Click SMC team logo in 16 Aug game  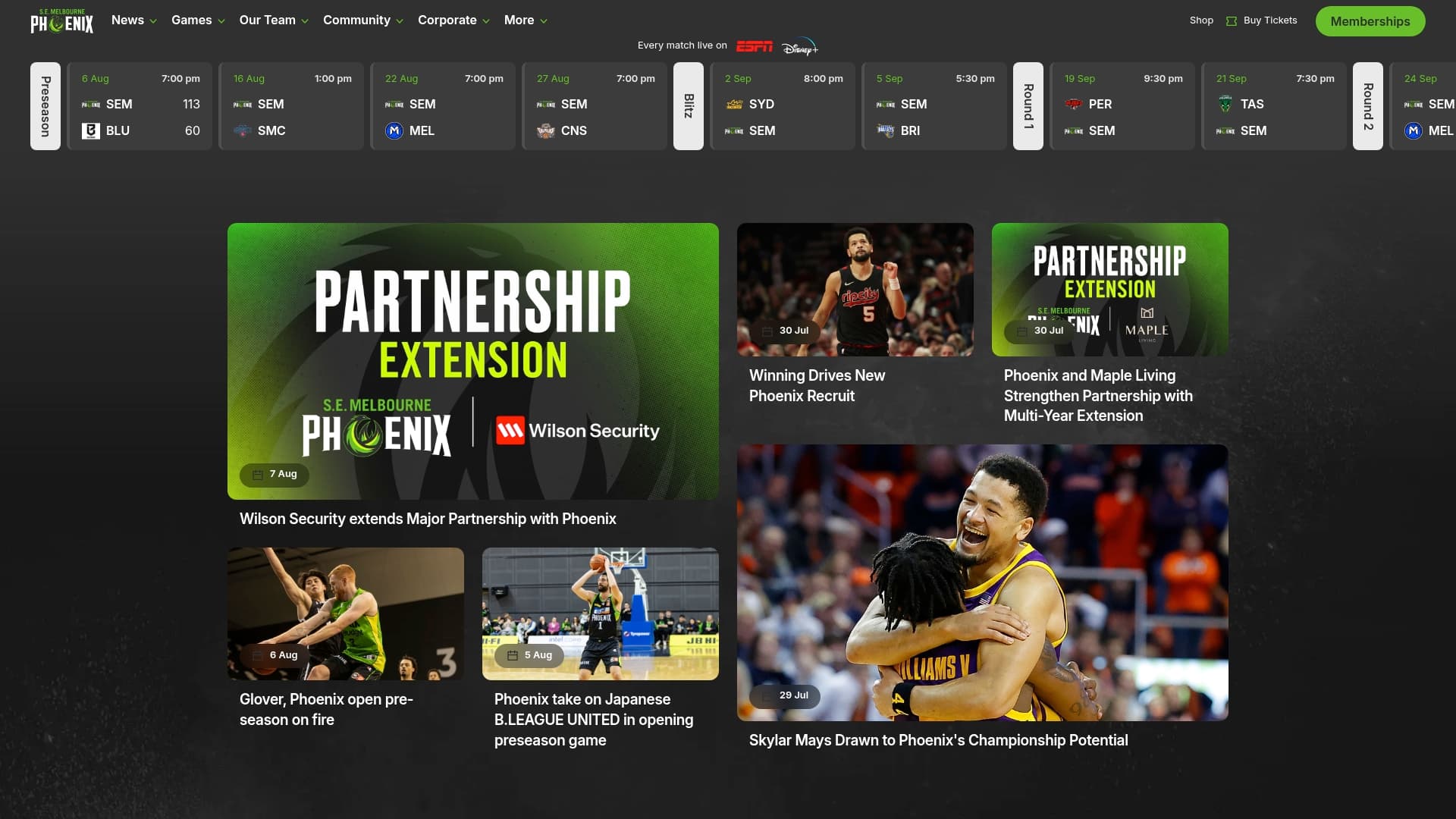243,131
